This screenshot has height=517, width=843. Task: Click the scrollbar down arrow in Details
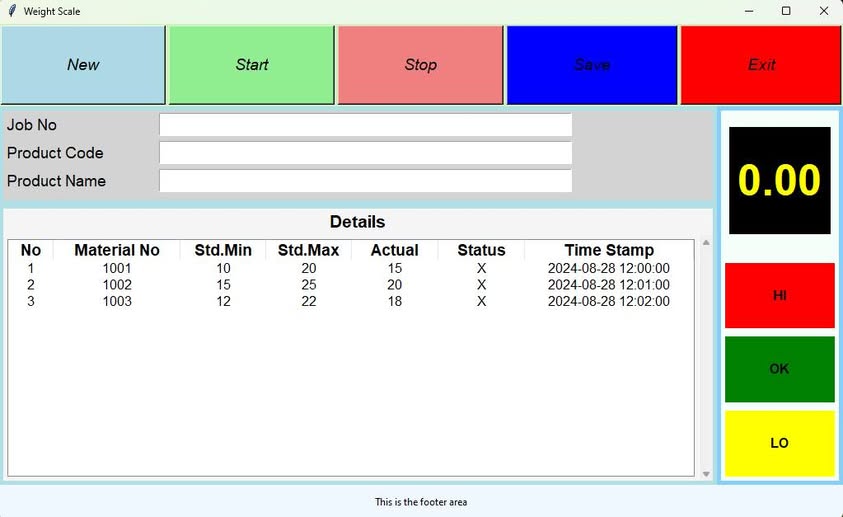(706, 474)
